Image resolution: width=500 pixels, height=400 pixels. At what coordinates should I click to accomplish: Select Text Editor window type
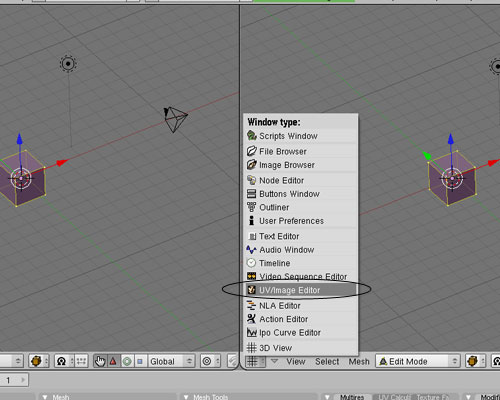[x=301, y=236]
